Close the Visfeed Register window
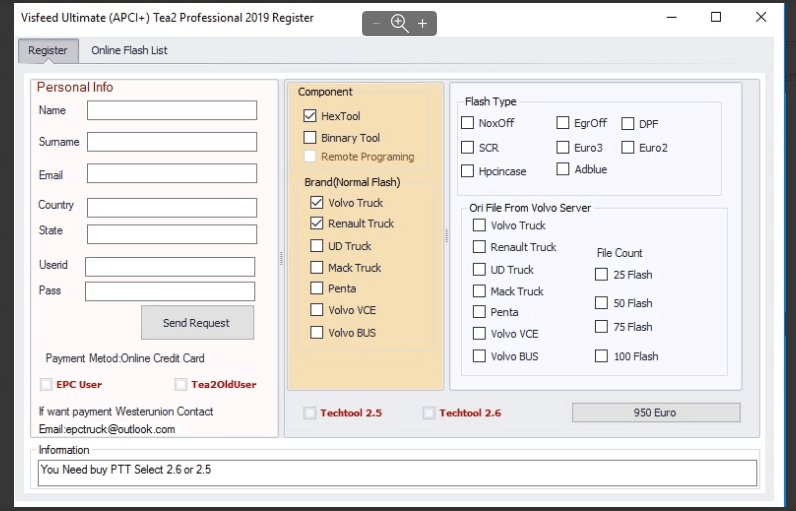 [x=764, y=17]
